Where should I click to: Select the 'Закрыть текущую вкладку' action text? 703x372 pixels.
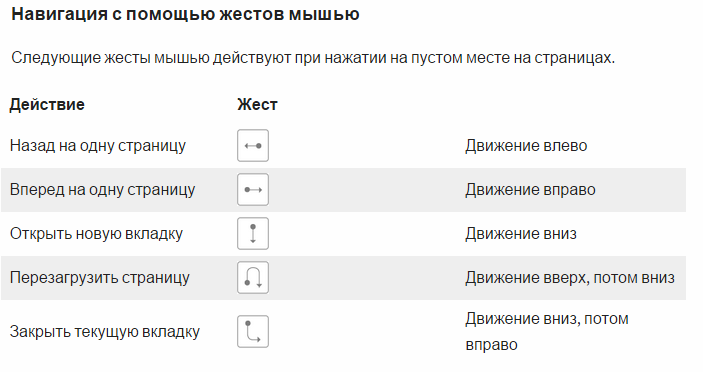tap(105, 332)
